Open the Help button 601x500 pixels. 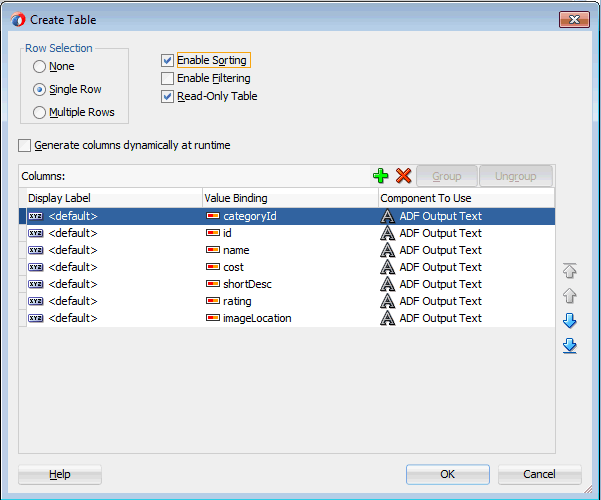click(x=60, y=474)
